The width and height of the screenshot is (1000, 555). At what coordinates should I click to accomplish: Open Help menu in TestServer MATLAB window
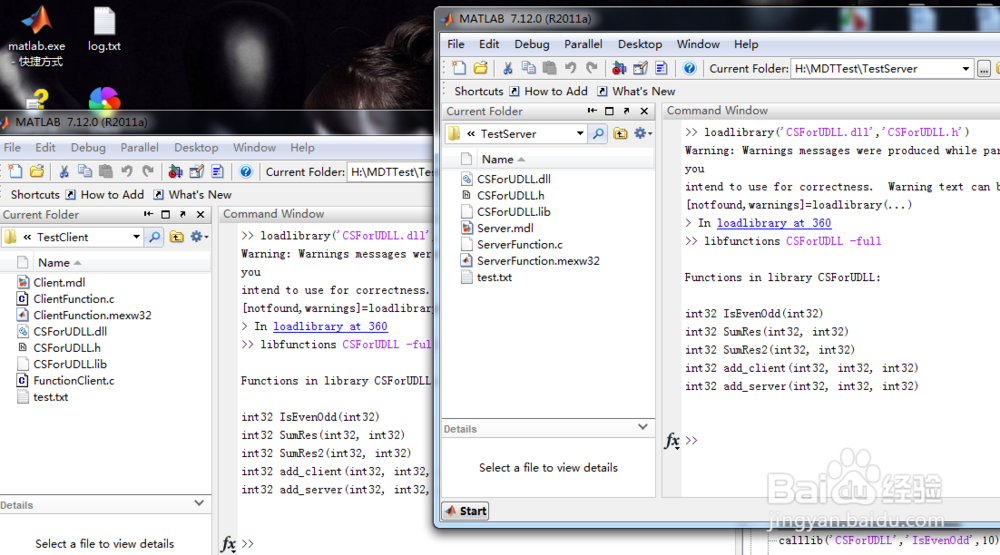pyautogui.click(x=746, y=44)
